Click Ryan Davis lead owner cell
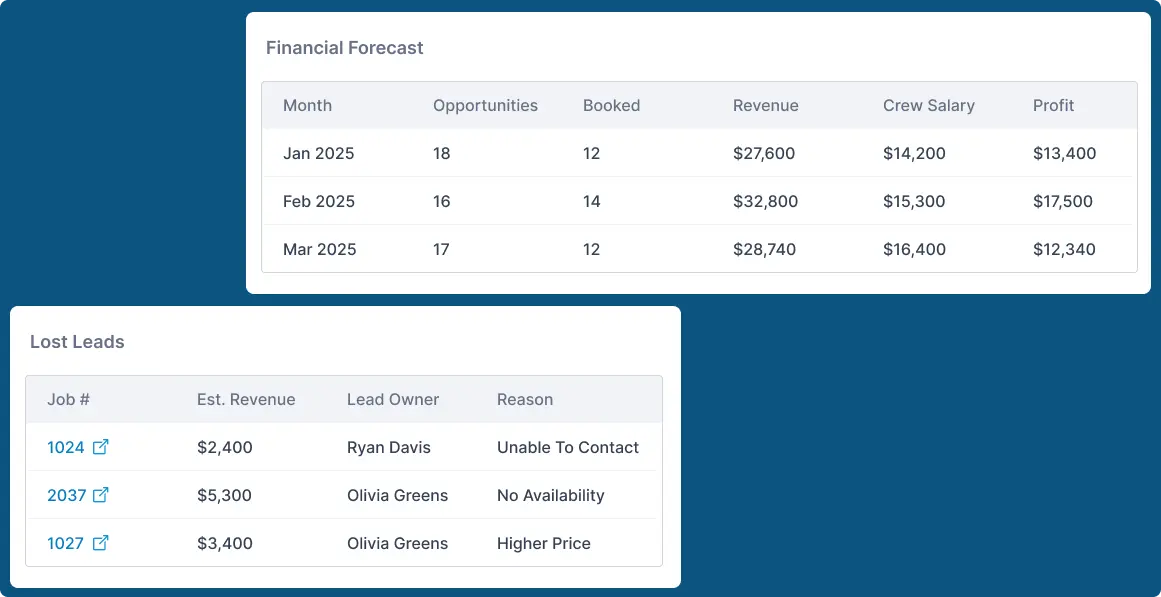Screen dimensions: 1161x597 [x=388, y=447]
